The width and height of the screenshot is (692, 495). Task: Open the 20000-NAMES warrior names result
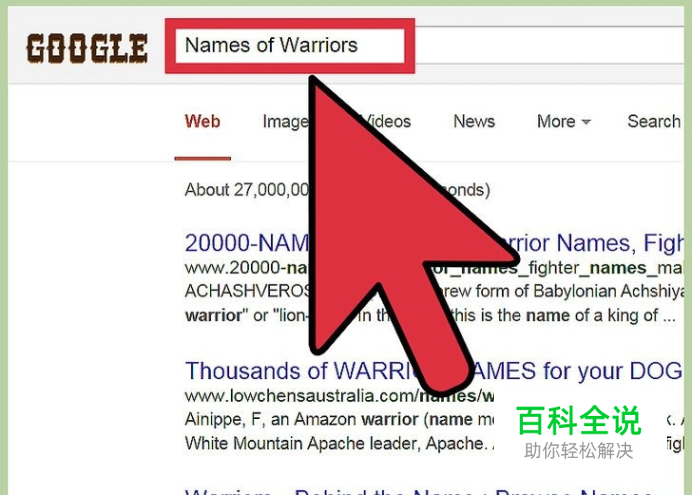(x=434, y=243)
